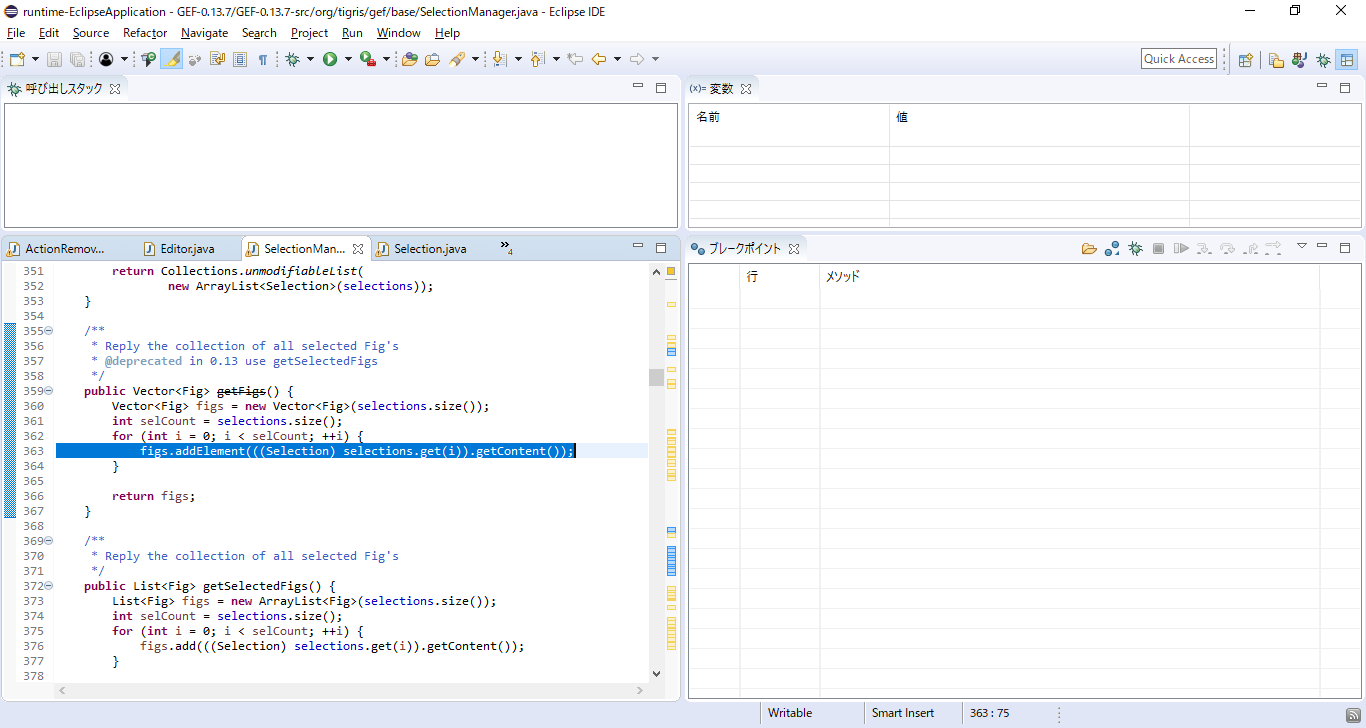Click the Search flashlight icon
This screenshot has height=728, width=1366.
coord(457,60)
